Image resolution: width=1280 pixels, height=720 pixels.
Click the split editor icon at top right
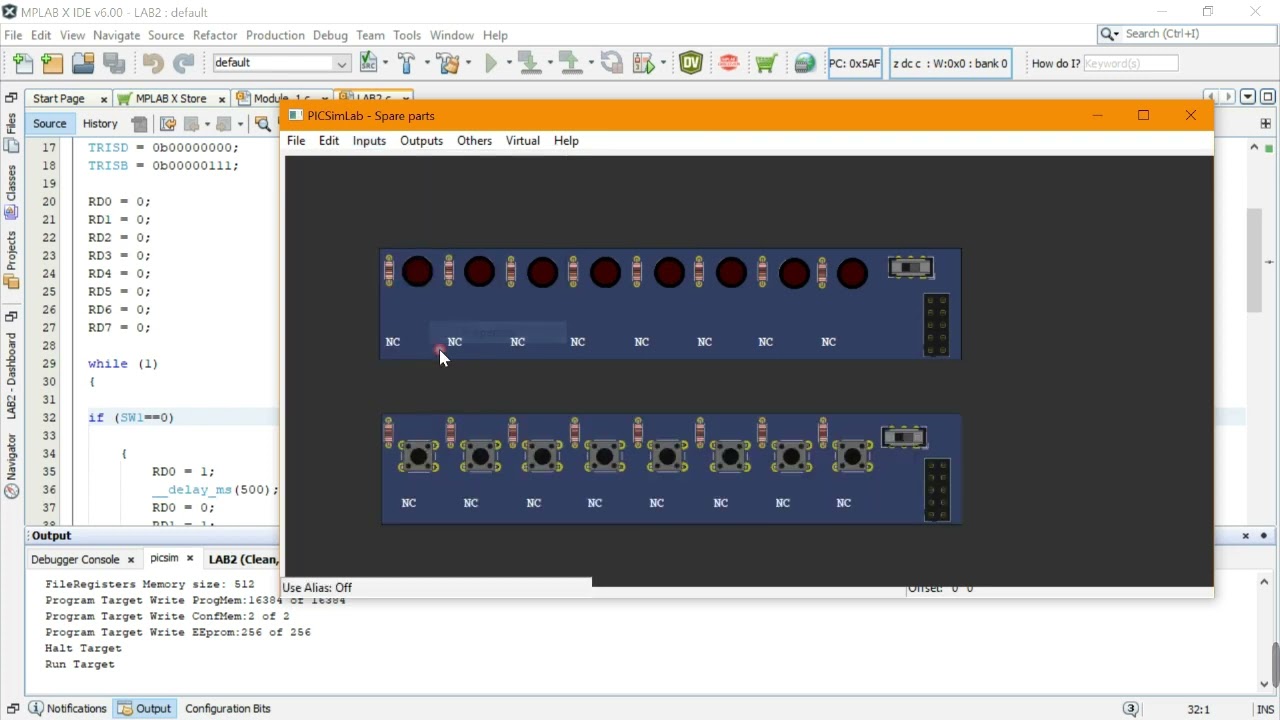pyautogui.click(x=1266, y=124)
